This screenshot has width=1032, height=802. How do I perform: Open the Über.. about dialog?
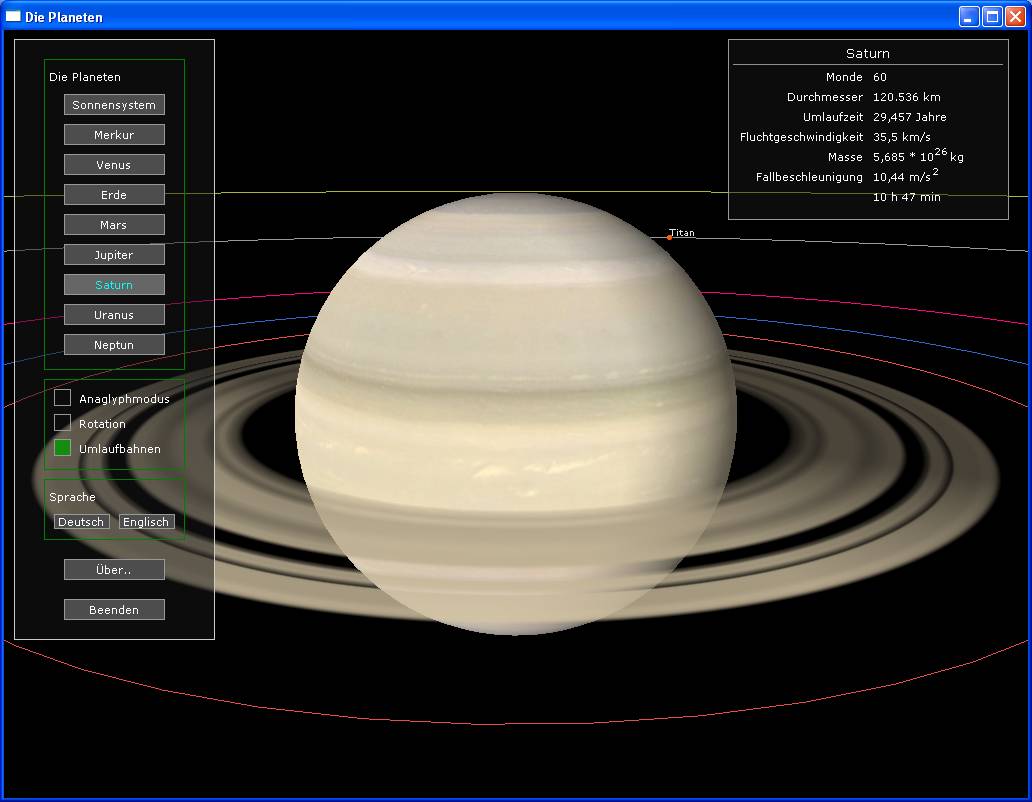tap(114, 570)
